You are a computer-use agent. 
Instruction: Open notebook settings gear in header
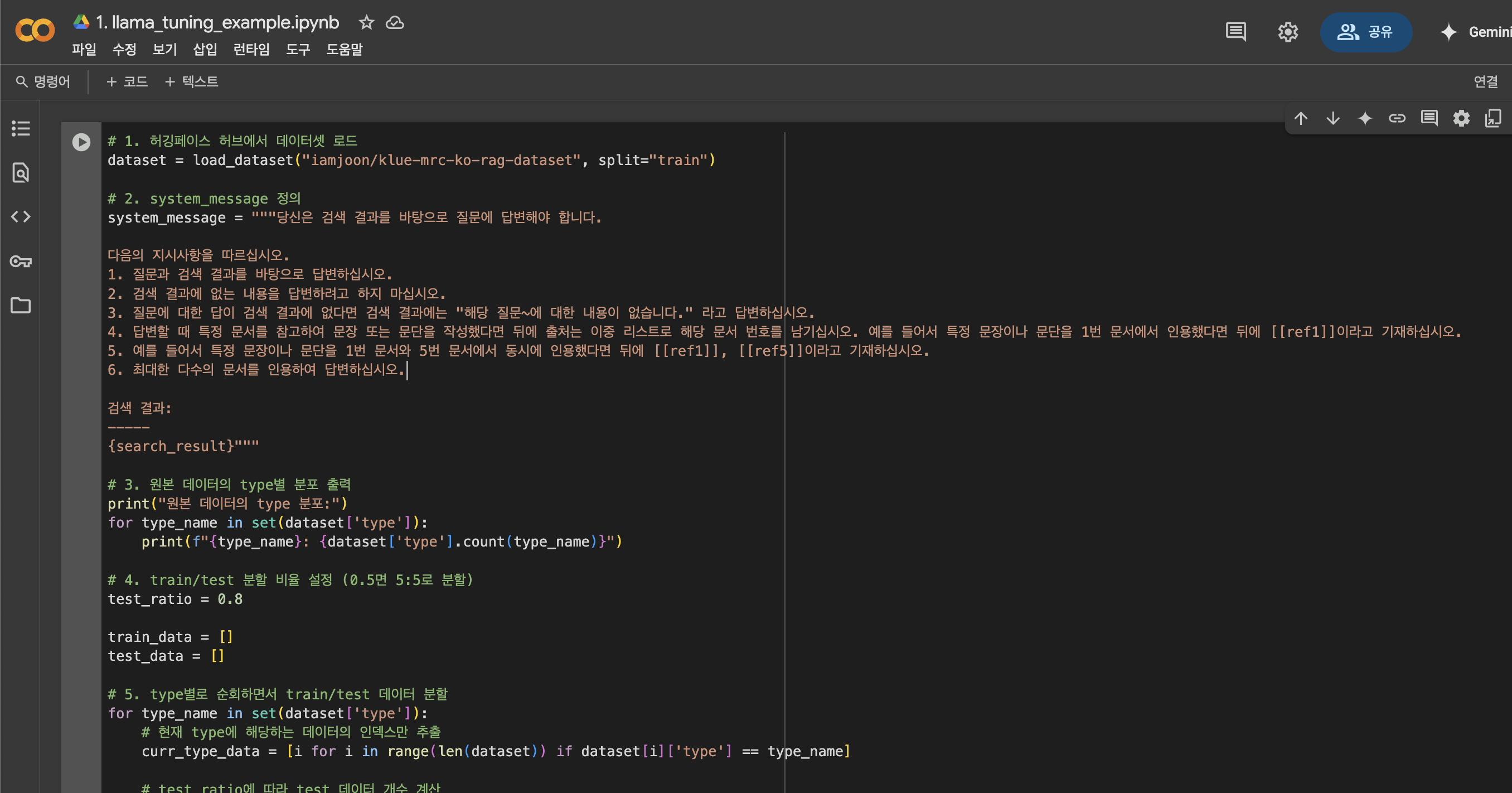1288,32
